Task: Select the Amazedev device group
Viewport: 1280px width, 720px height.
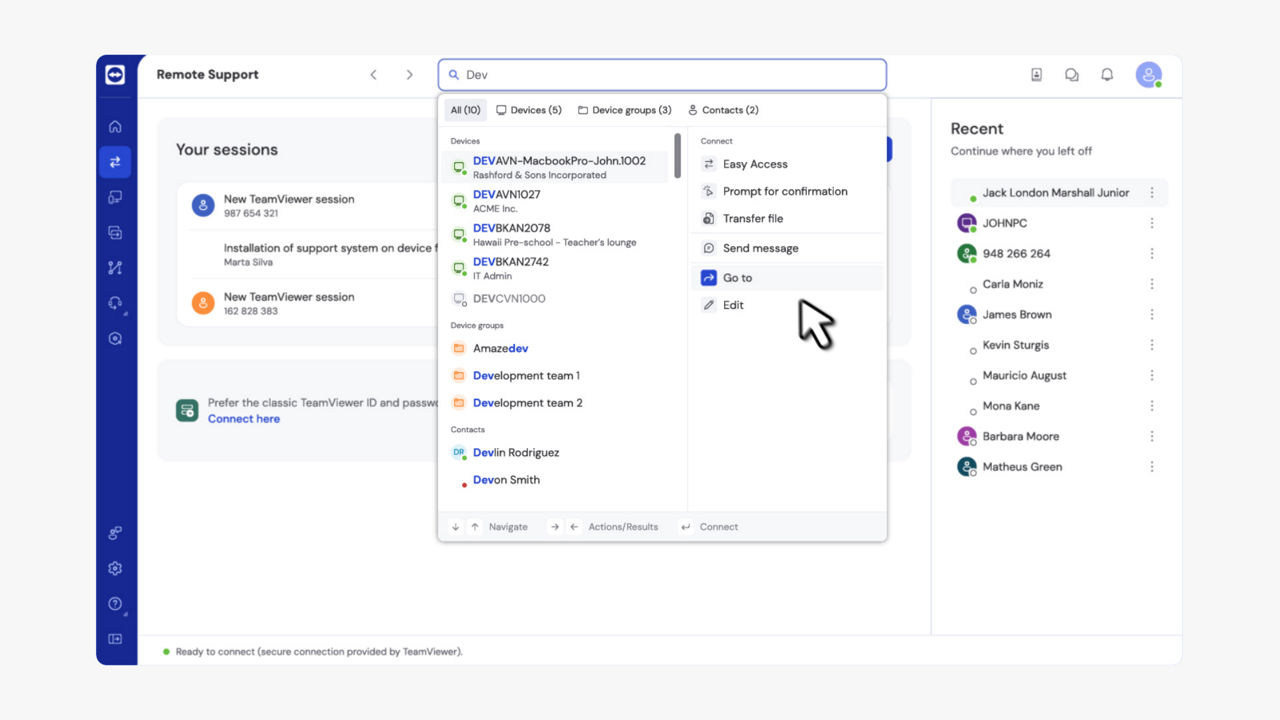Action: (556, 349)
